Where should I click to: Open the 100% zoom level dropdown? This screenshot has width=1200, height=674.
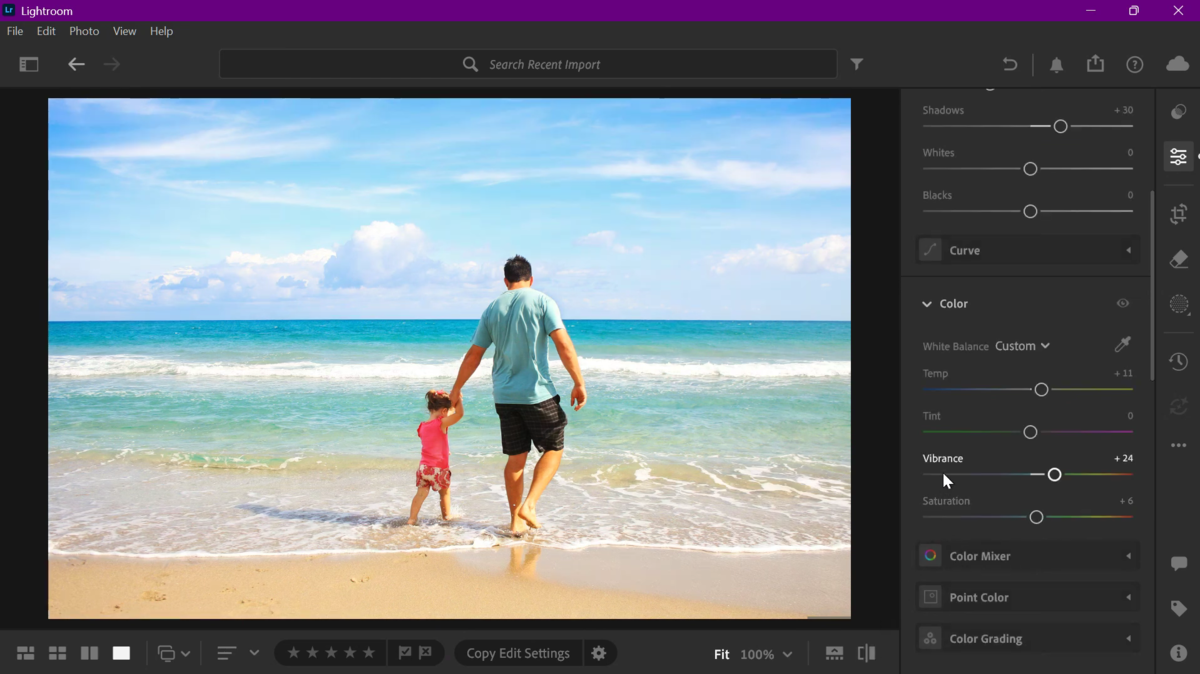pyautogui.click(x=766, y=654)
